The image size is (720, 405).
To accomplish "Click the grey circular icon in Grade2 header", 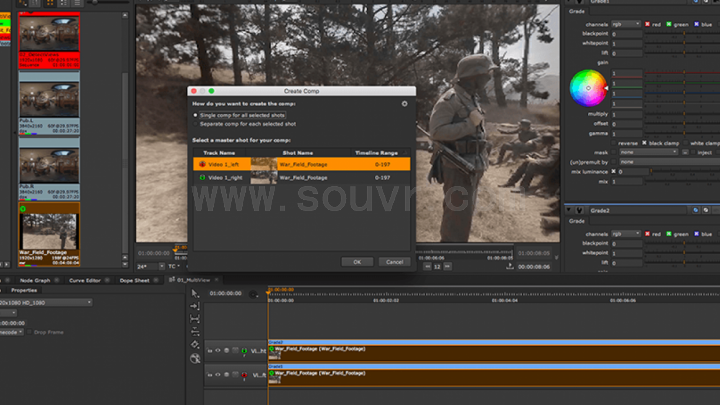I will tap(706, 210).
